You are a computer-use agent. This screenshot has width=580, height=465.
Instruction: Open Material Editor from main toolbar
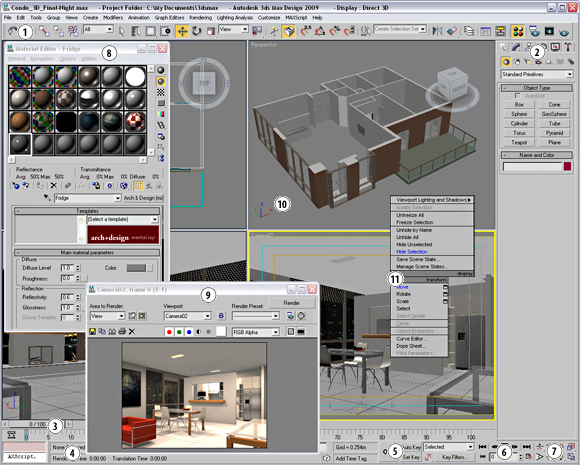[518, 31]
